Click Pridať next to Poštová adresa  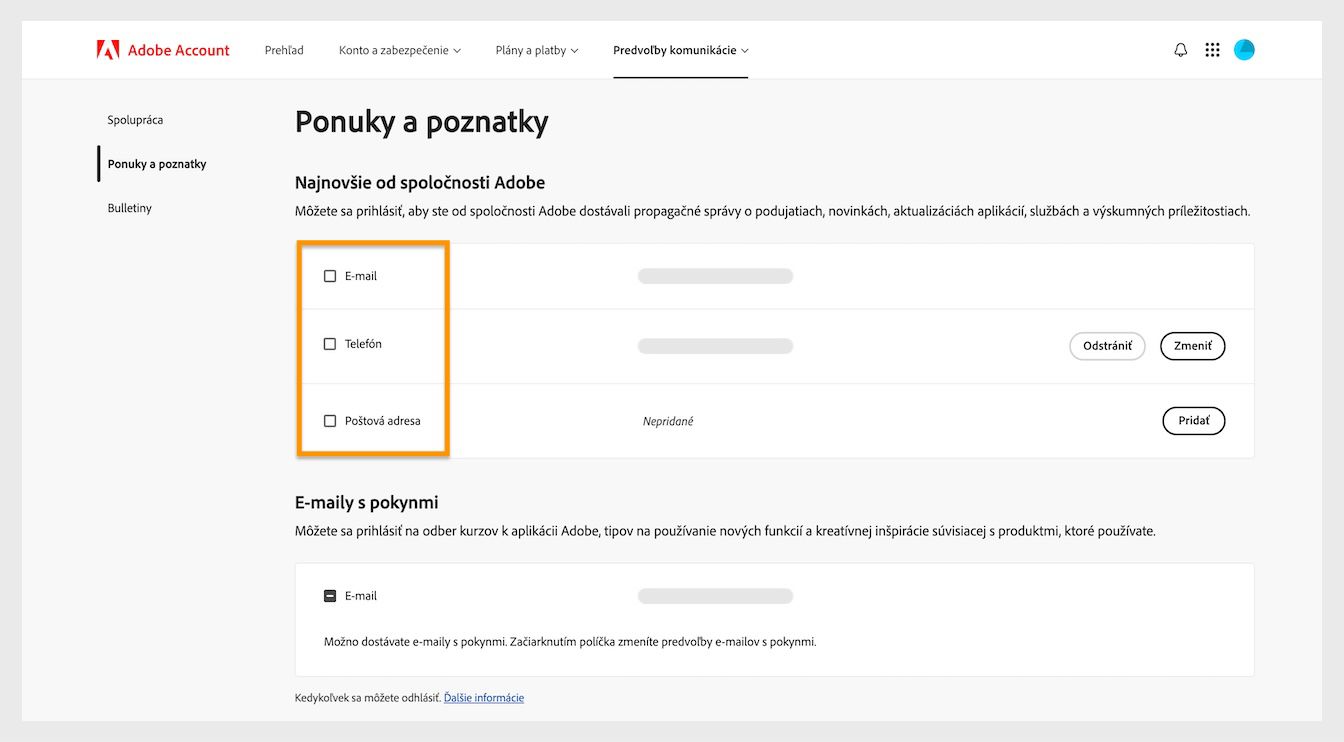pos(1193,420)
